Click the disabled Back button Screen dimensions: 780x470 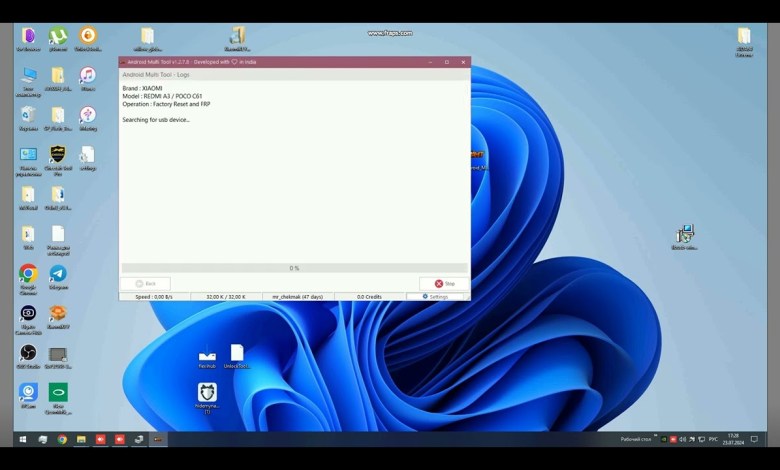146,284
